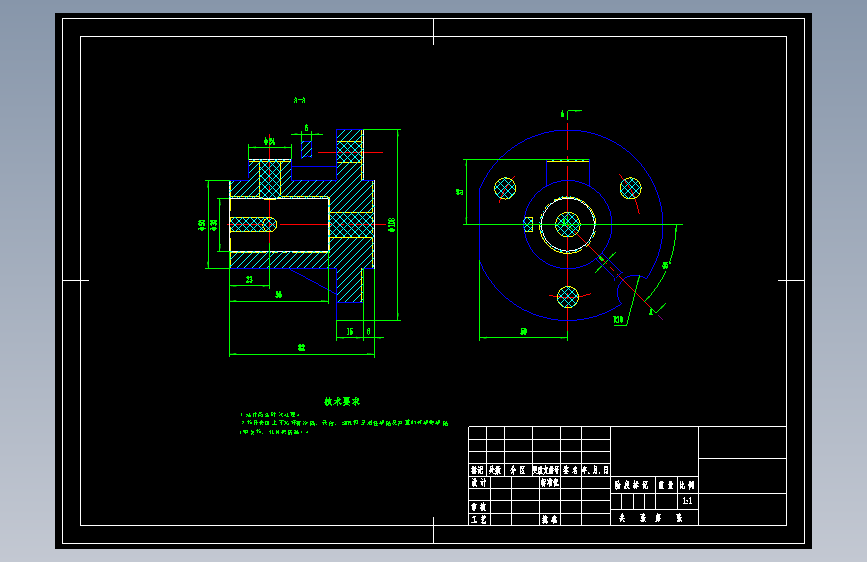Click the A-A section view label
This screenshot has height=562, width=867.
[x=299, y=100]
